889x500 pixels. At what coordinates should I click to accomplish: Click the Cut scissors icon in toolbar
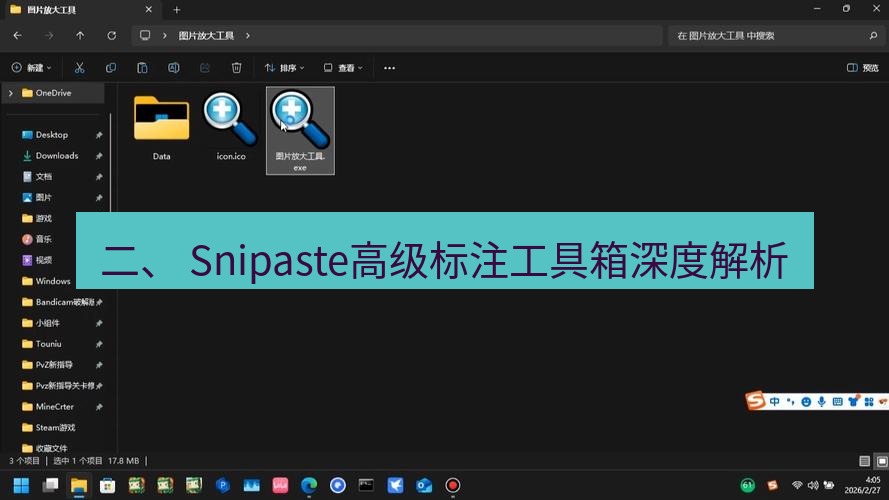[x=79, y=68]
